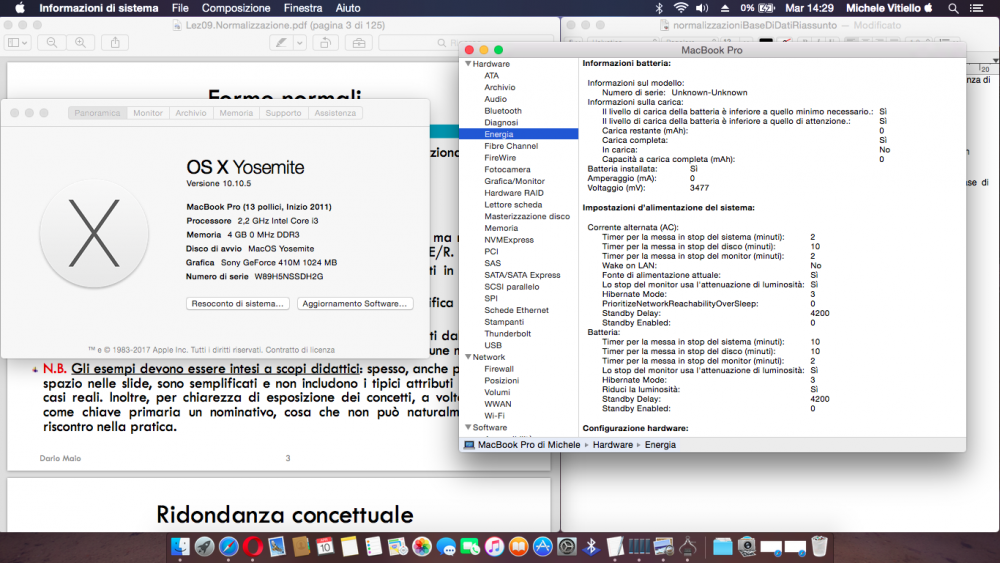Click the battery status icon in menu bar
The image size is (1000, 563).
(x=766, y=8)
